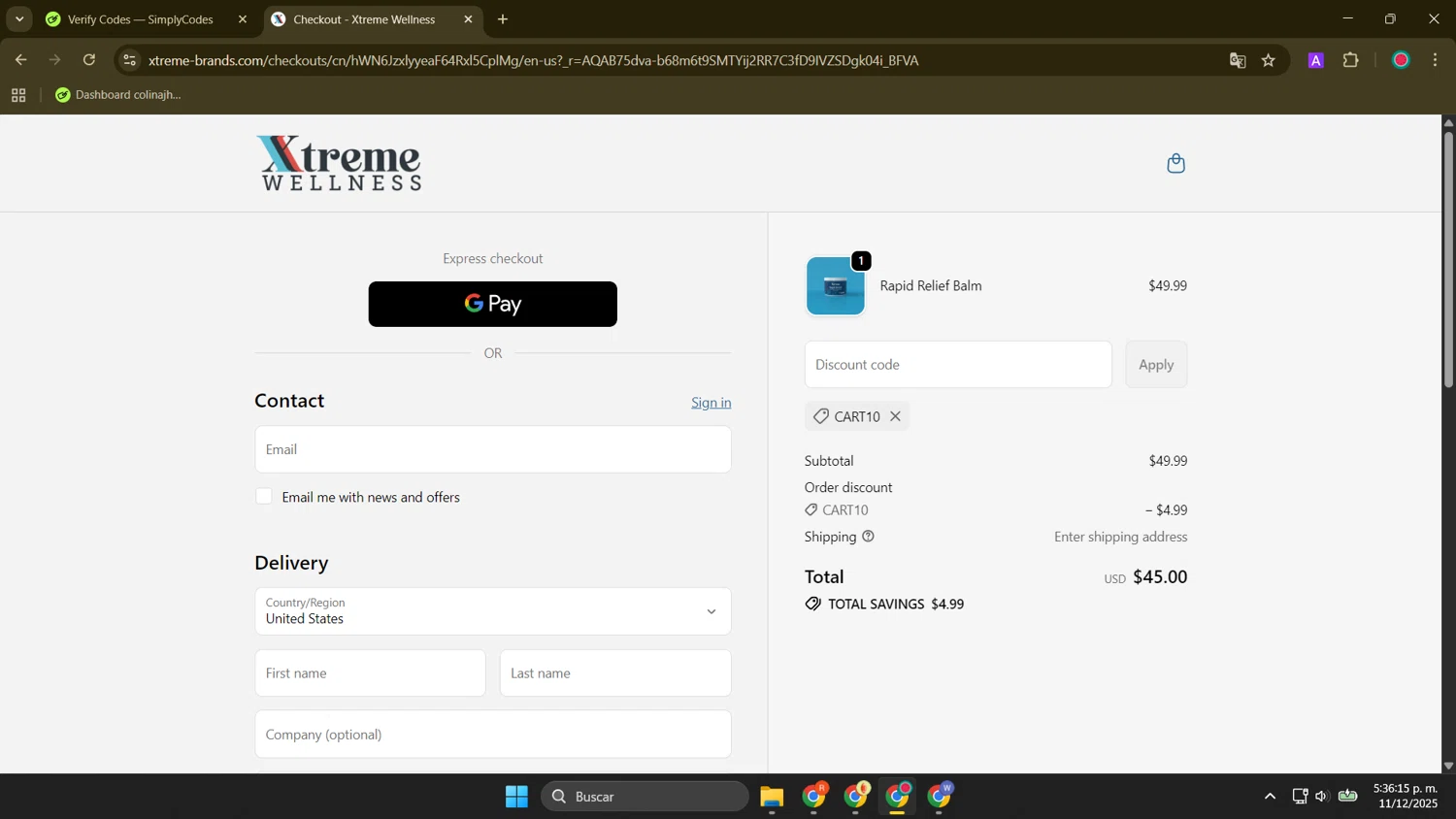
Task: Close the Verify Codes SimplyCodes tab
Action: [243, 19]
